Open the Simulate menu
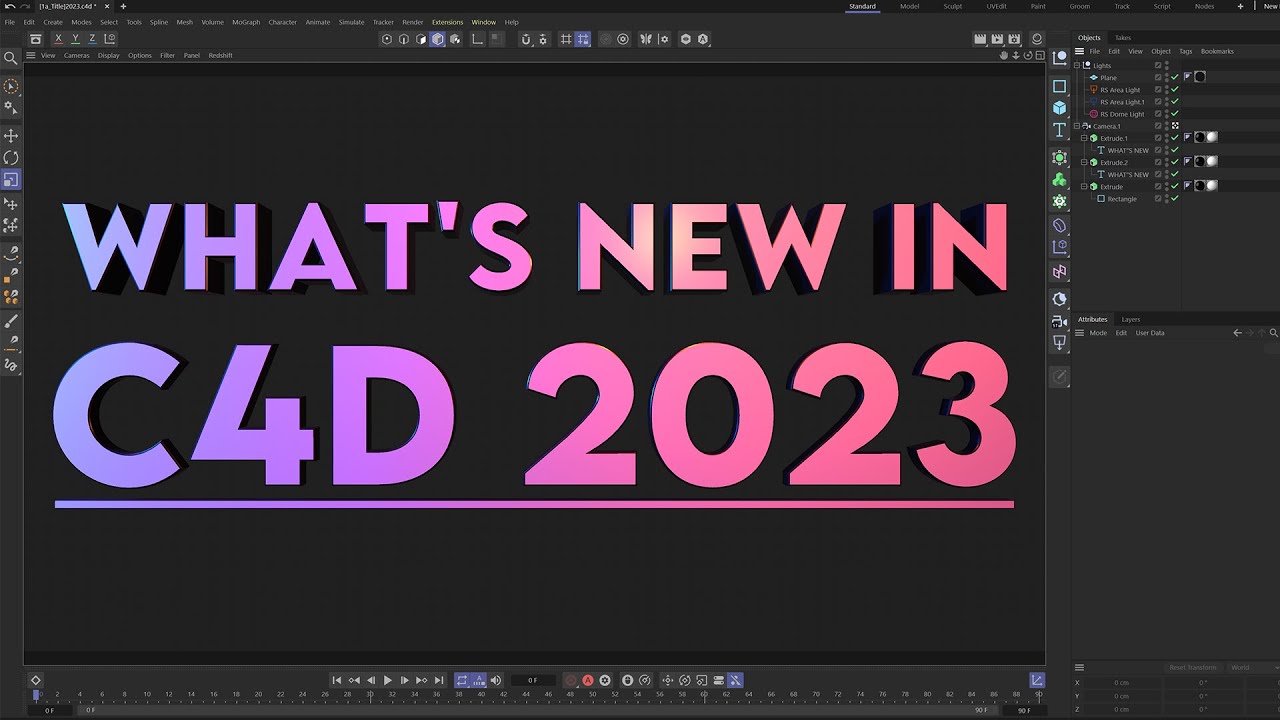The width and height of the screenshot is (1280, 720). click(351, 22)
